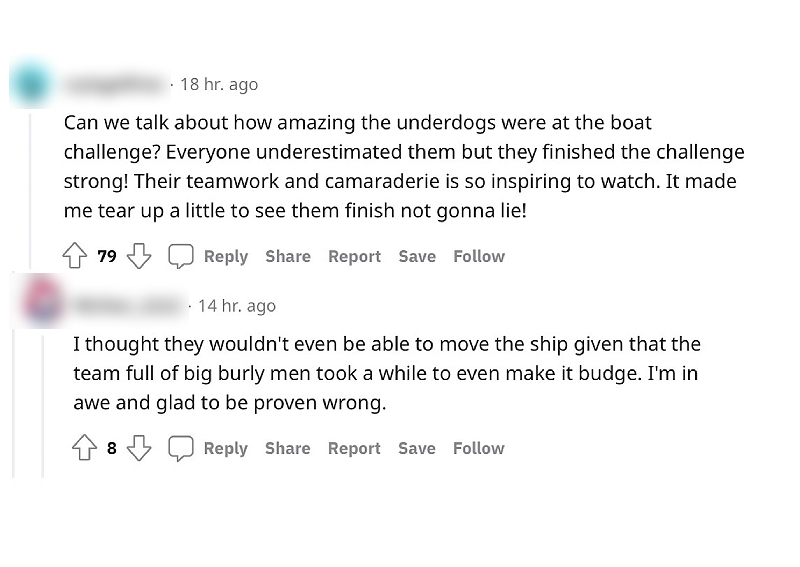Report the comment posted 14 hr. ago
Image resolution: width=800 pixels, height=567 pixels.
pyautogui.click(x=354, y=449)
